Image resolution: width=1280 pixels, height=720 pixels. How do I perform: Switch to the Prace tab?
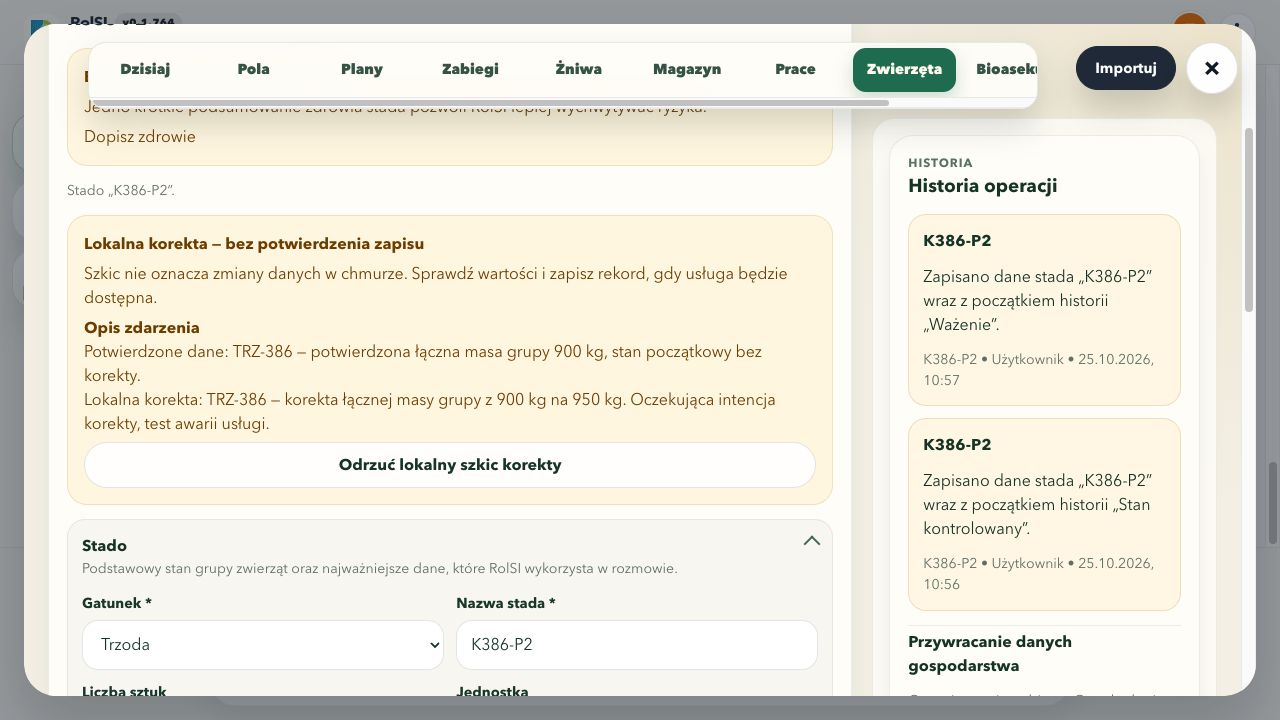[795, 69]
